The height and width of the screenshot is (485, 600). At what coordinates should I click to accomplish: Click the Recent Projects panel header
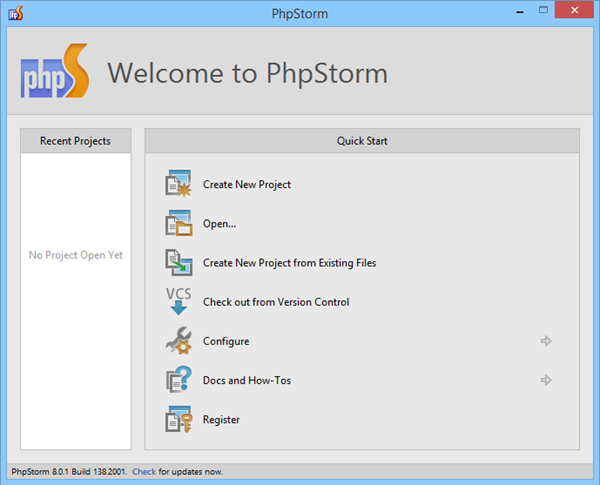(75, 141)
